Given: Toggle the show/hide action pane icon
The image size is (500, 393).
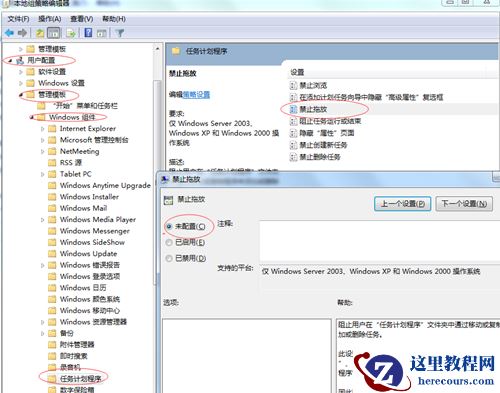Looking at the screenshot, I should click(102, 33).
